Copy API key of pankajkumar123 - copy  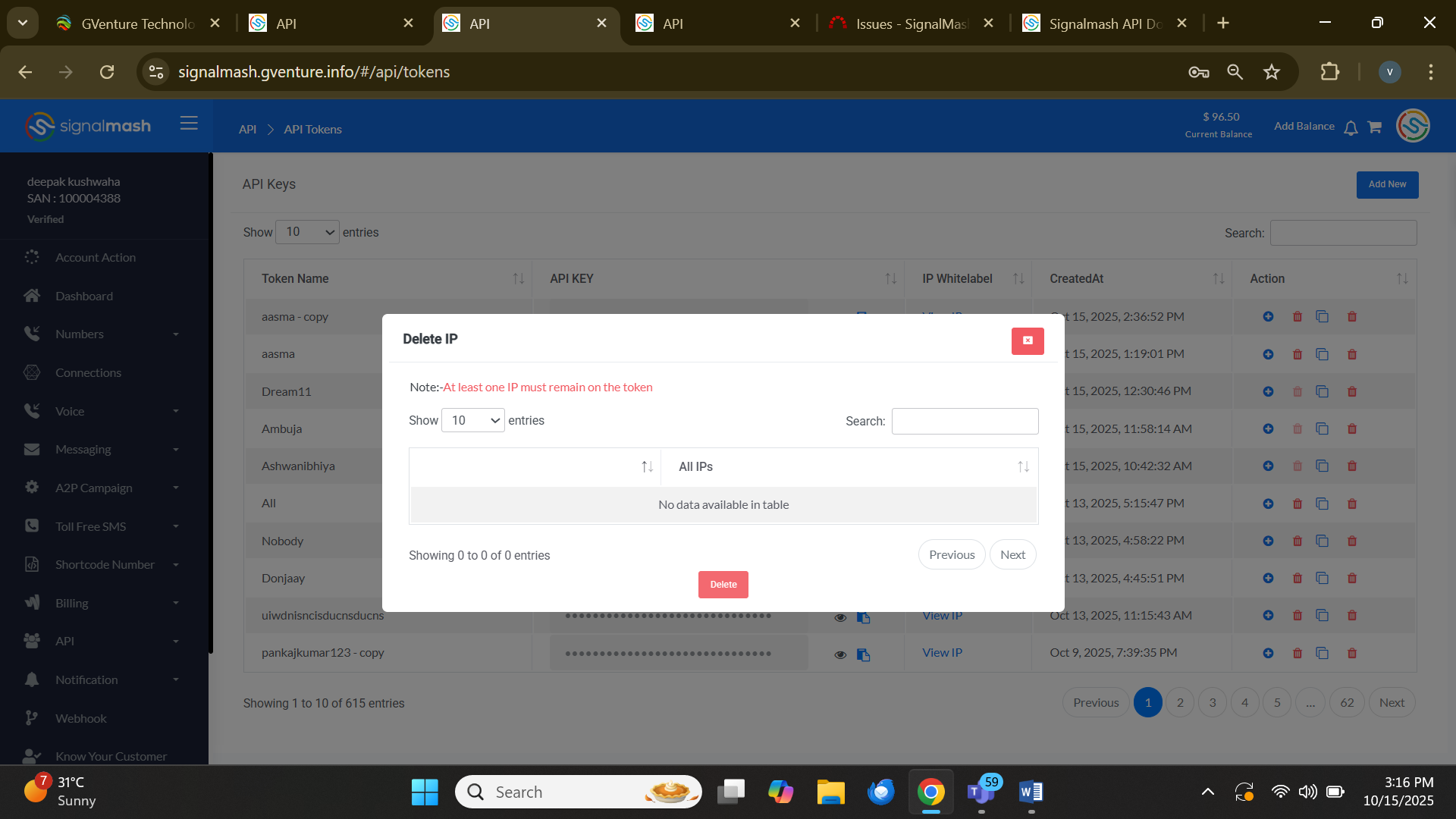(863, 654)
